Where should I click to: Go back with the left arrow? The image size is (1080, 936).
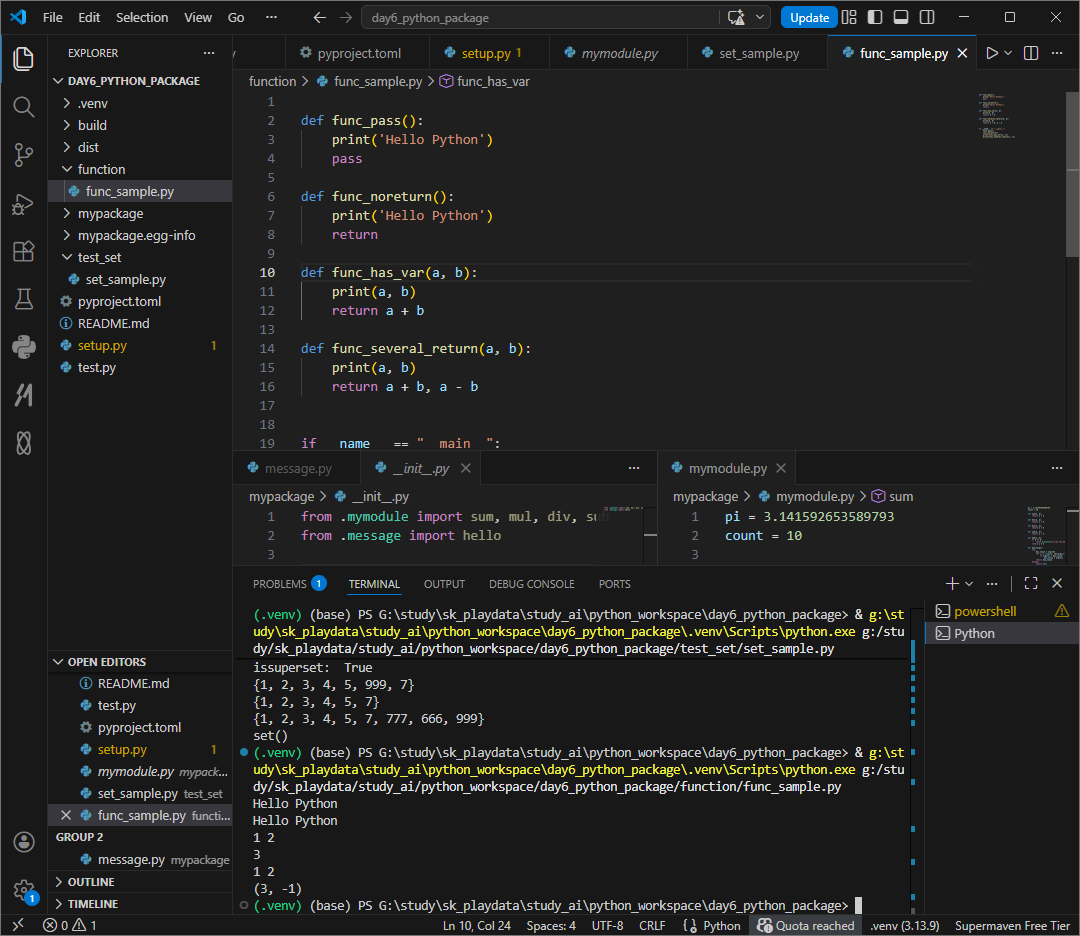[320, 17]
